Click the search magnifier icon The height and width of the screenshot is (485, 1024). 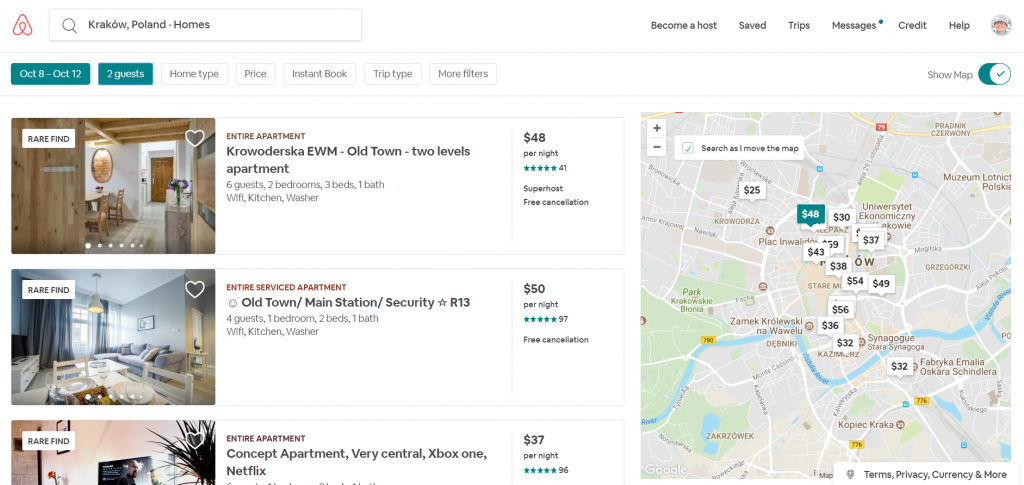pos(69,25)
